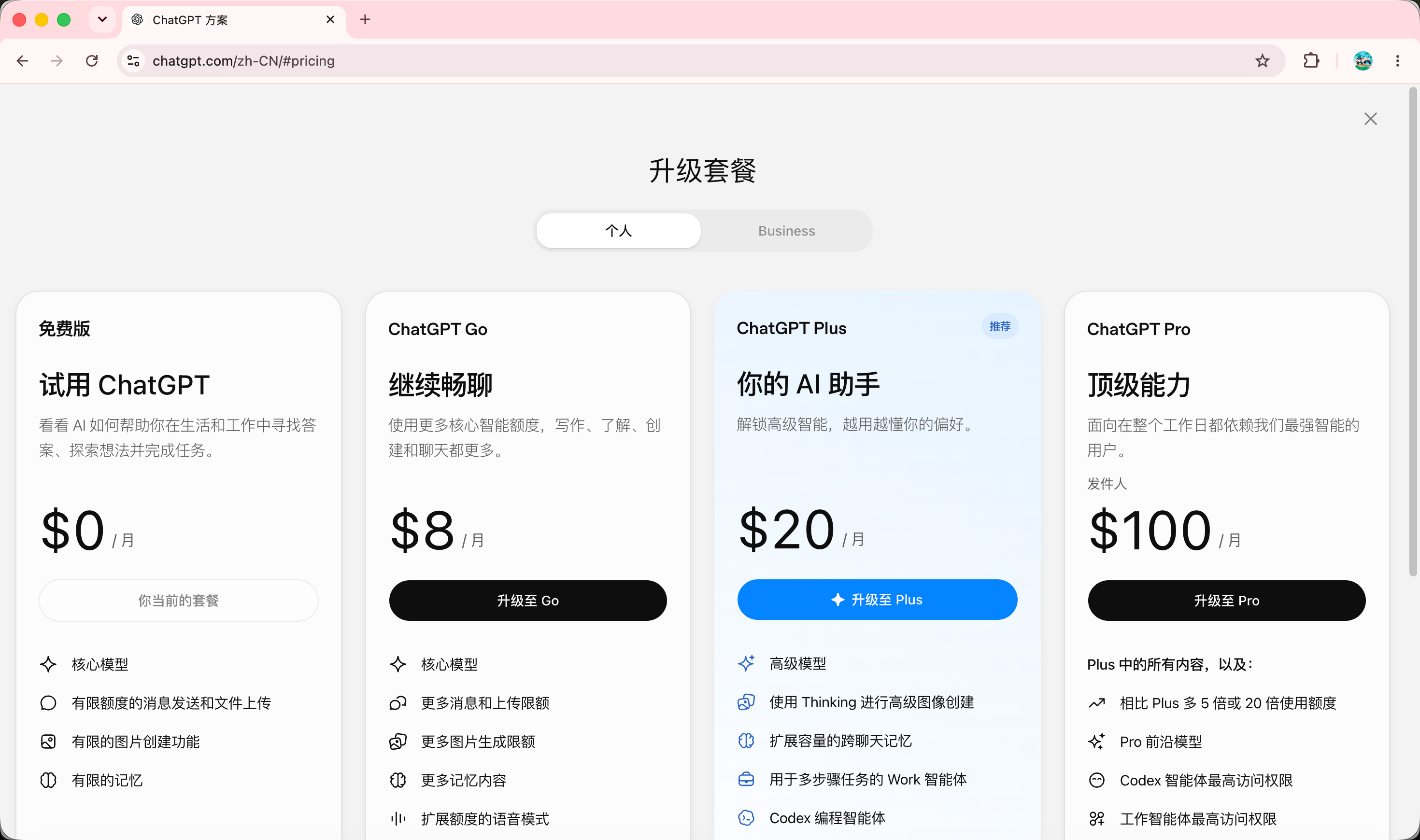Open a new browser tab

[365, 20]
